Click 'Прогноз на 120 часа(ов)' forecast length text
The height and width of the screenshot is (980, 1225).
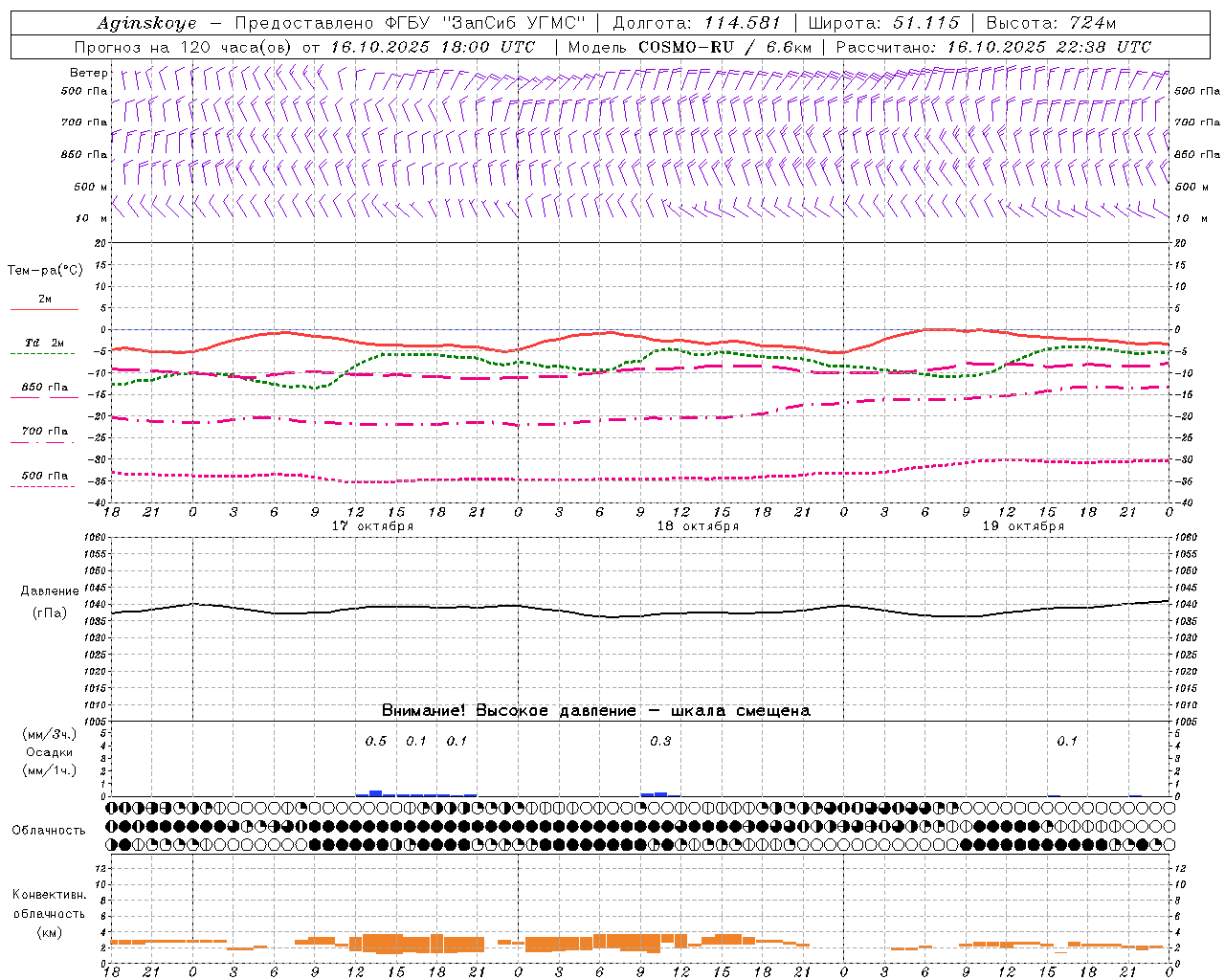[185, 47]
